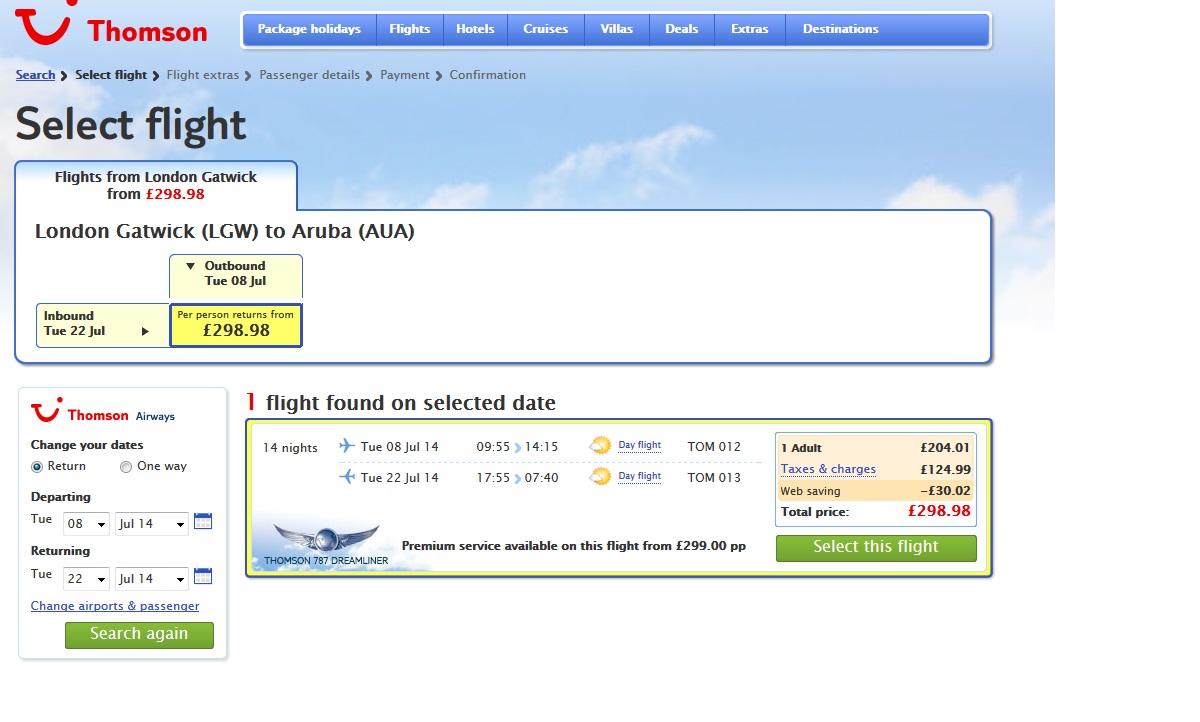Open the Returning month dropdown Jul 14
Image resolution: width=1200 pixels, height=722 pixels.
click(x=152, y=578)
